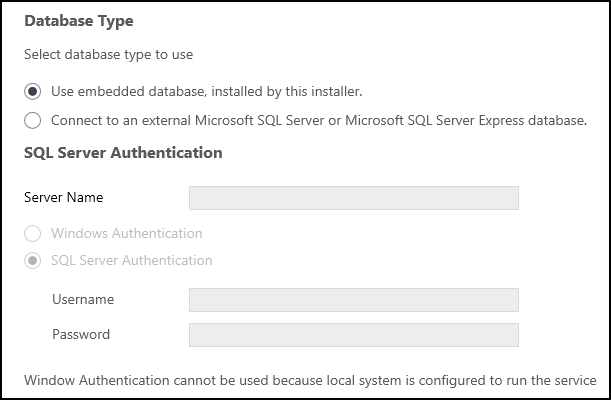This screenshot has height=400, width=611.
Task: Click 'SQL Server Express database' in external option
Action: pos(497,120)
